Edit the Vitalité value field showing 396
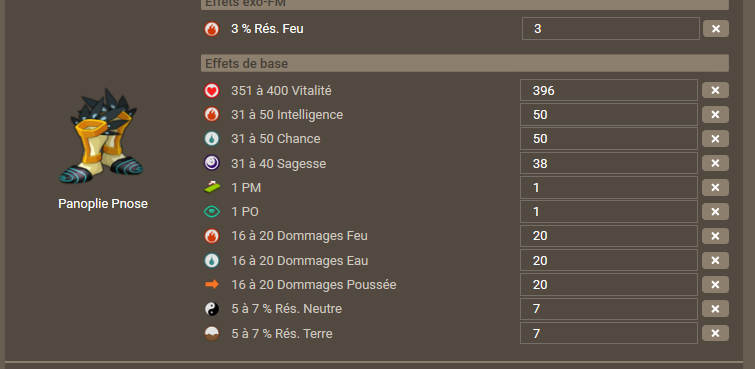This screenshot has width=755, height=369. point(609,90)
